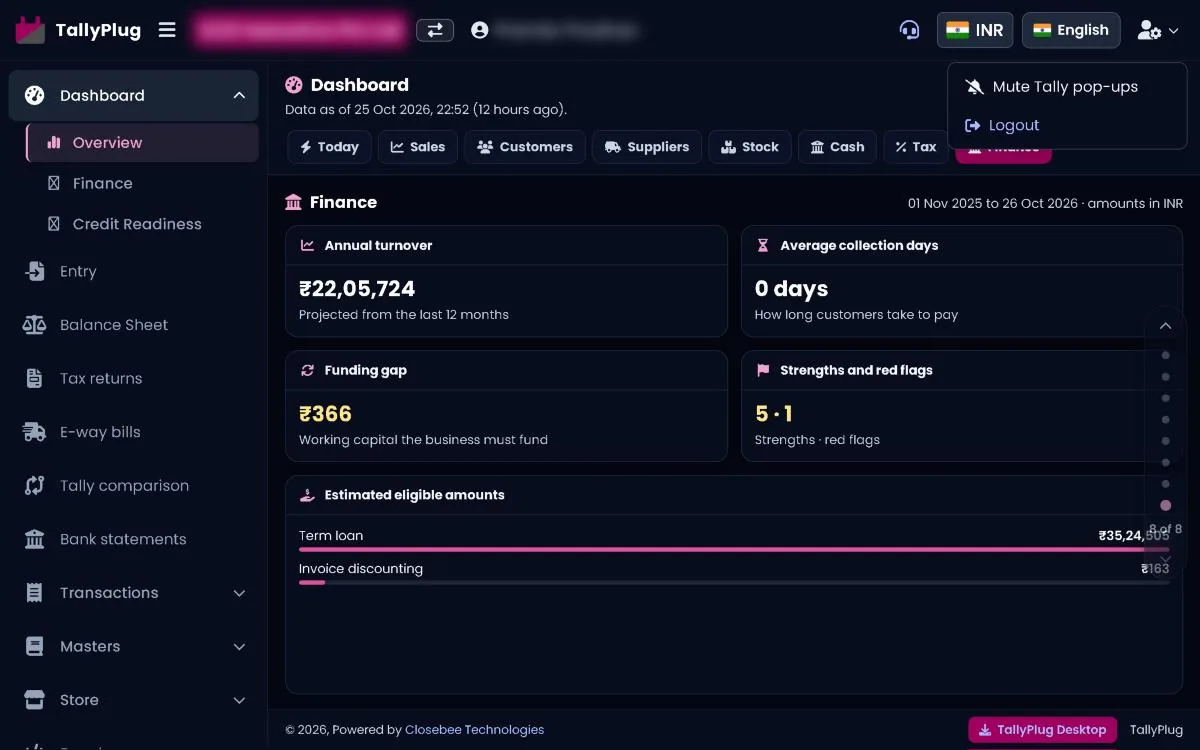Click the Bank statements building icon

pyautogui.click(x=35, y=539)
